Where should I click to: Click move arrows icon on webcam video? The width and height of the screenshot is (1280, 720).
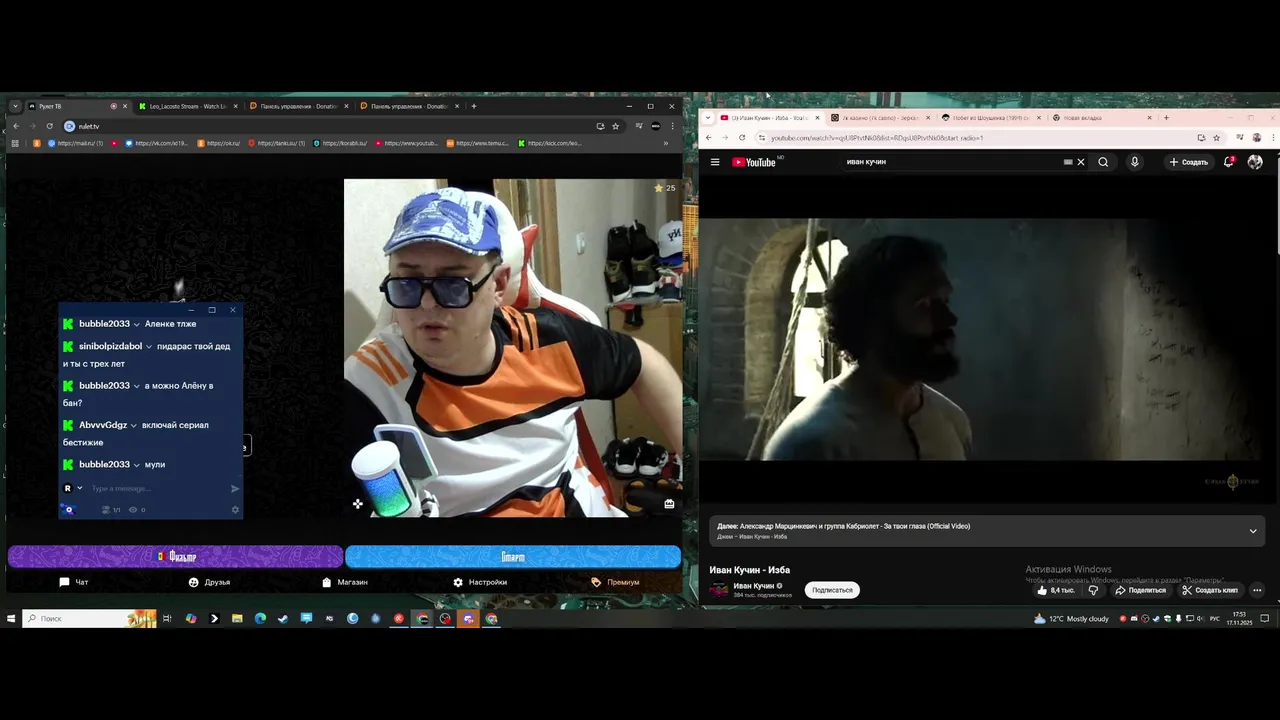[x=358, y=504]
